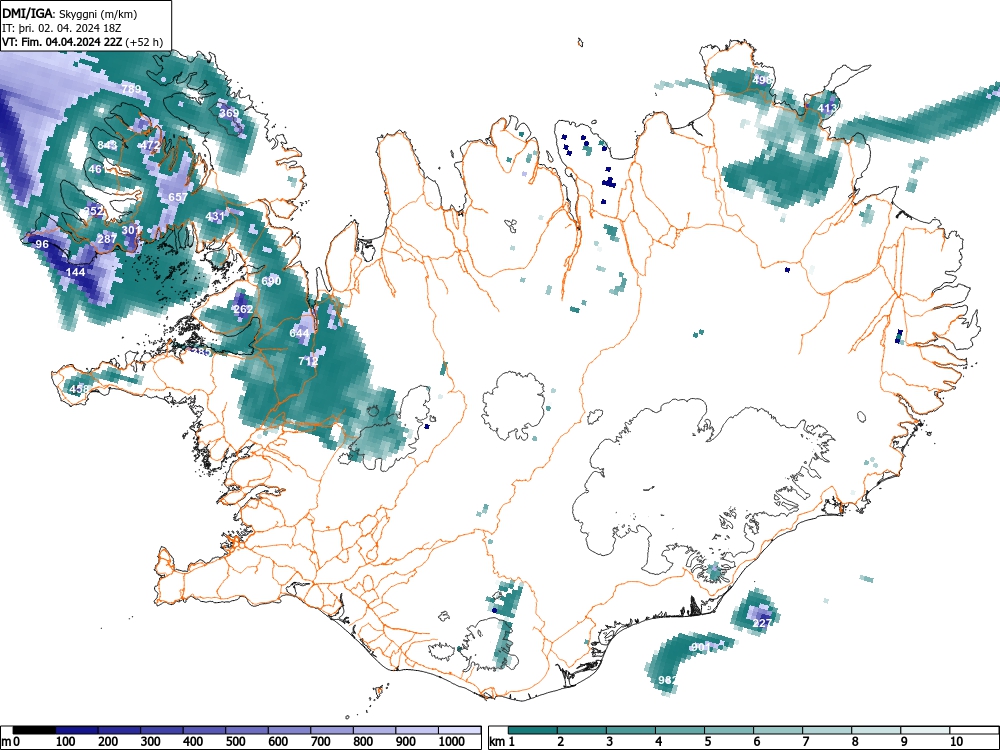1000x750 pixels.
Task: Click the dark teal 1–2 km legend swatch
Action: click(x=533, y=730)
